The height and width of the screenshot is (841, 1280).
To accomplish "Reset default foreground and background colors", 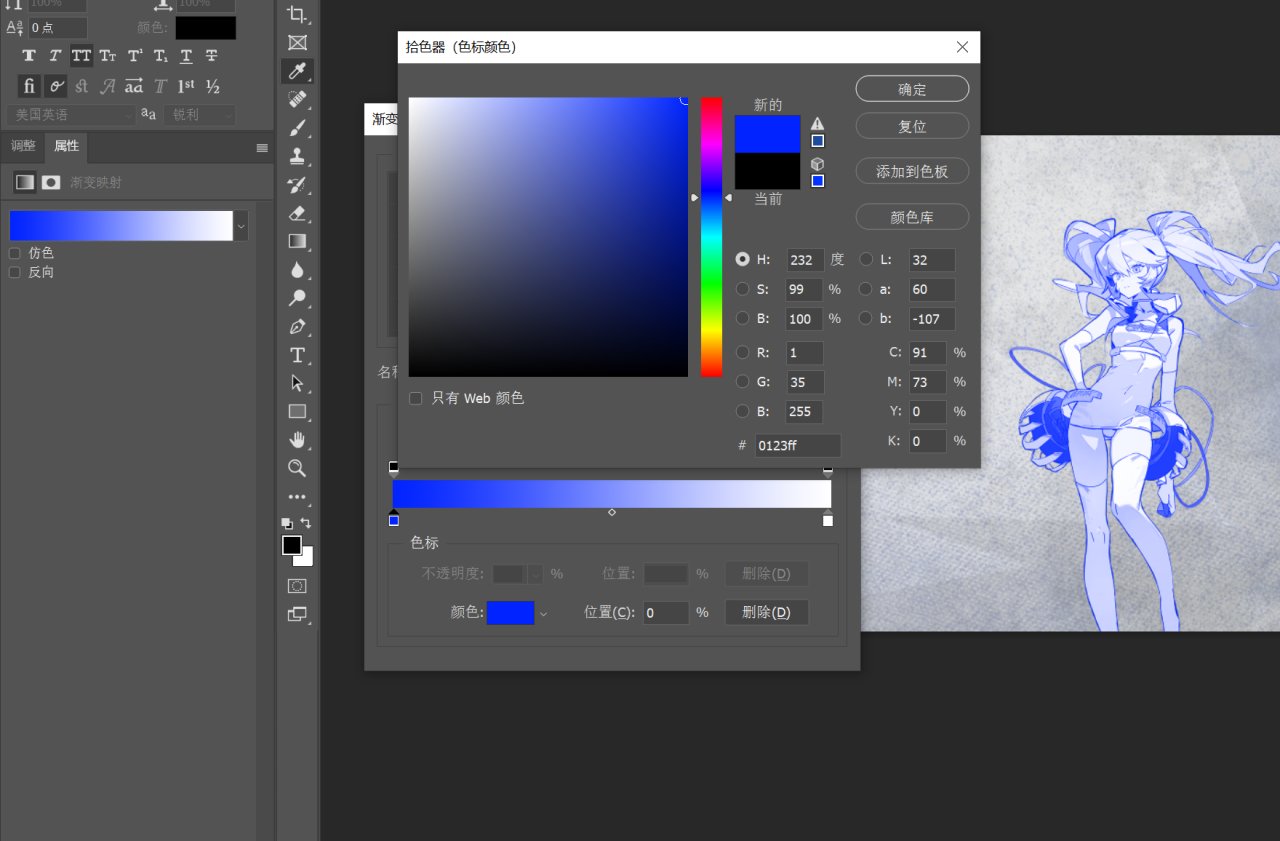I will pyautogui.click(x=287, y=523).
